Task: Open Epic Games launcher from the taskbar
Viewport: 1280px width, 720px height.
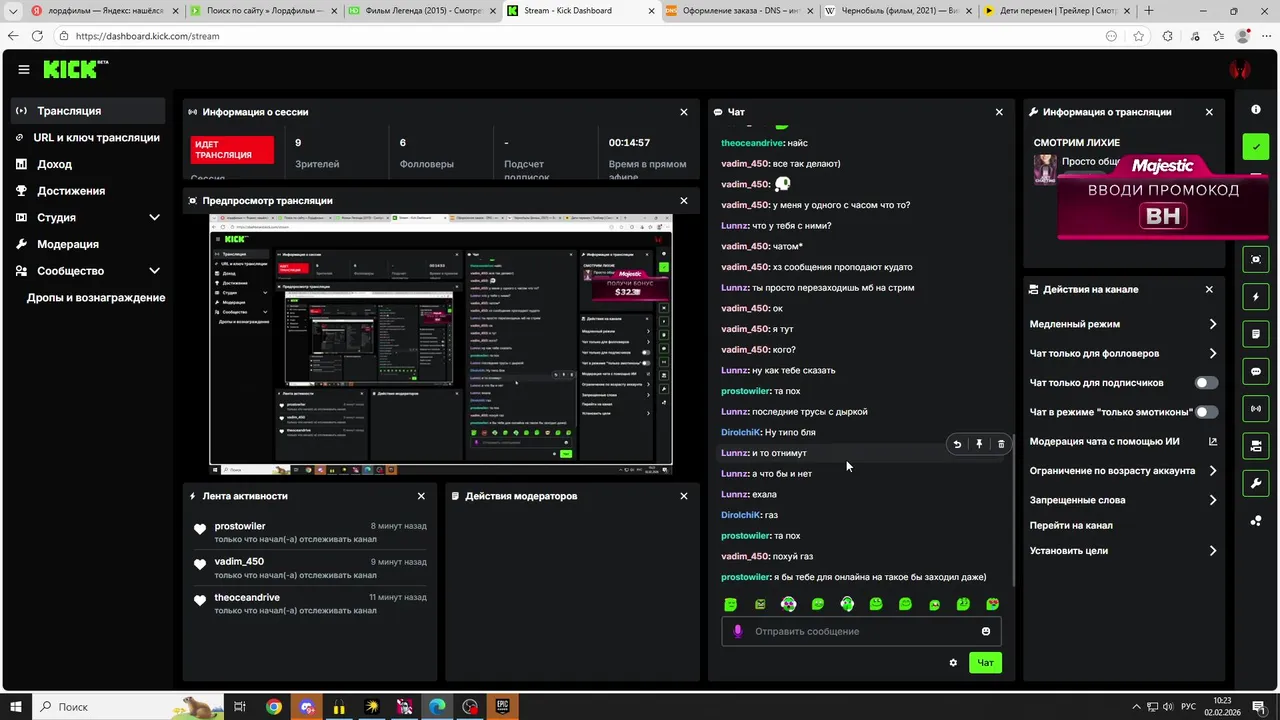Action: coord(503,707)
